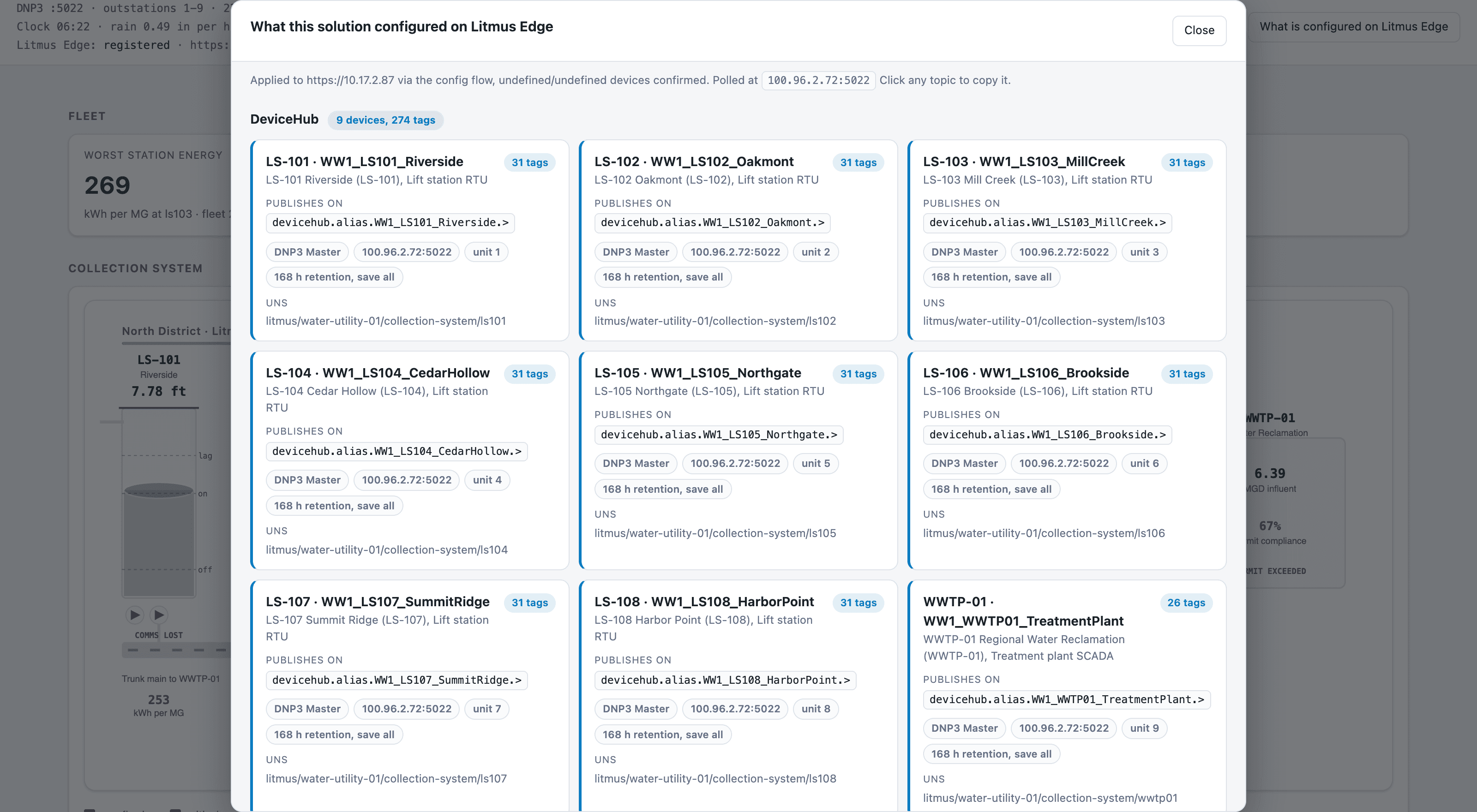
Task: Click right pump icon under LS-101 tank in background
Action: point(159,615)
